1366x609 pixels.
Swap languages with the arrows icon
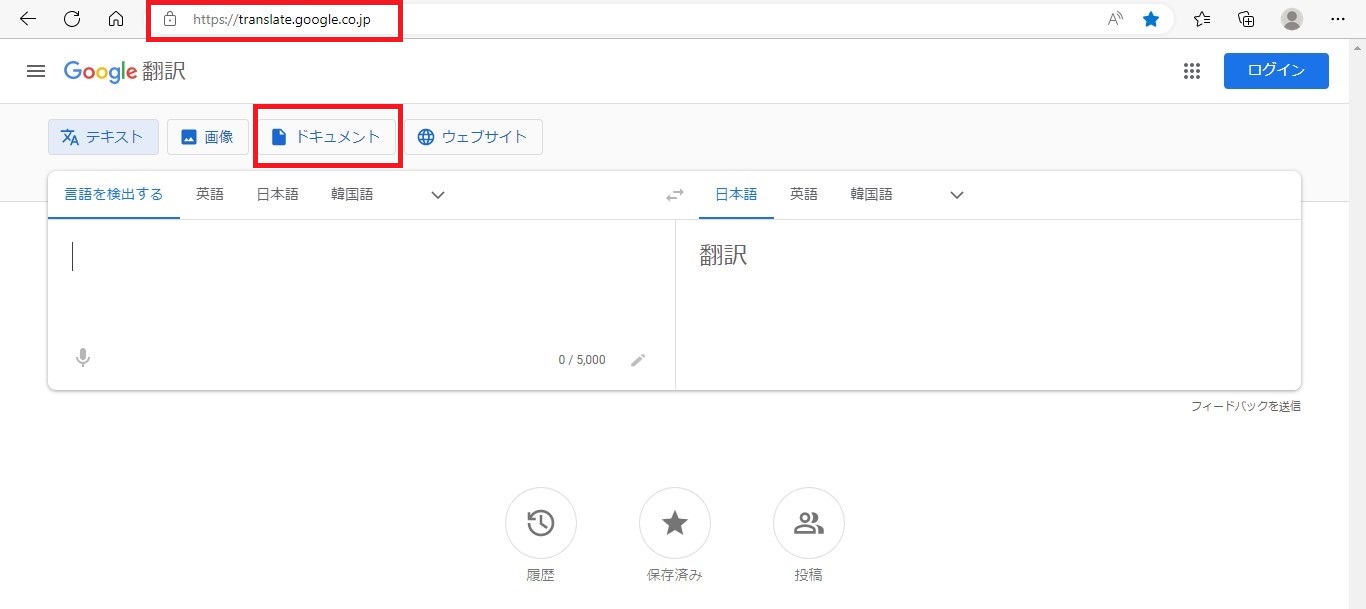click(x=675, y=195)
